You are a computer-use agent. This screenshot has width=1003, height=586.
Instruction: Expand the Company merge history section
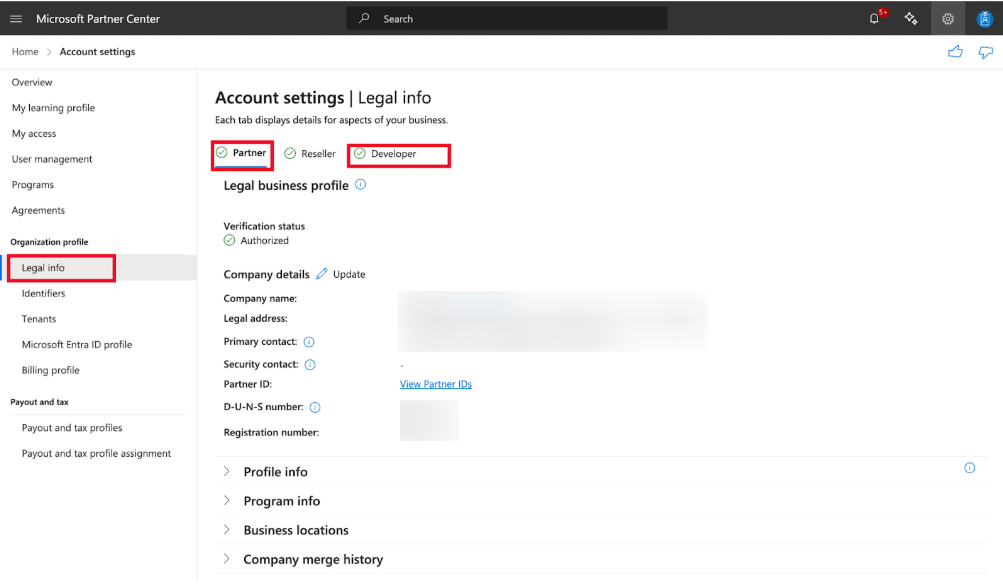226,559
